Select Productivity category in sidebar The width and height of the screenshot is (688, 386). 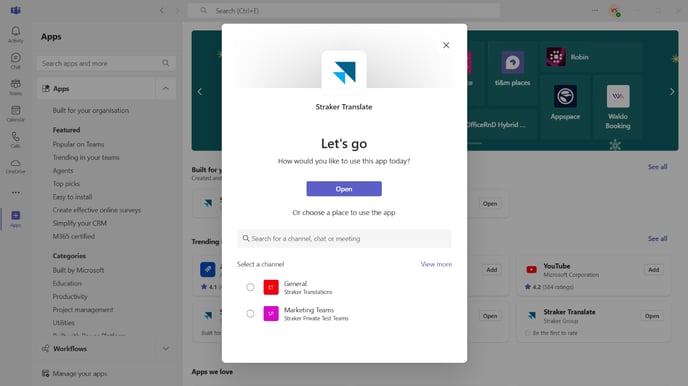pos(70,297)
